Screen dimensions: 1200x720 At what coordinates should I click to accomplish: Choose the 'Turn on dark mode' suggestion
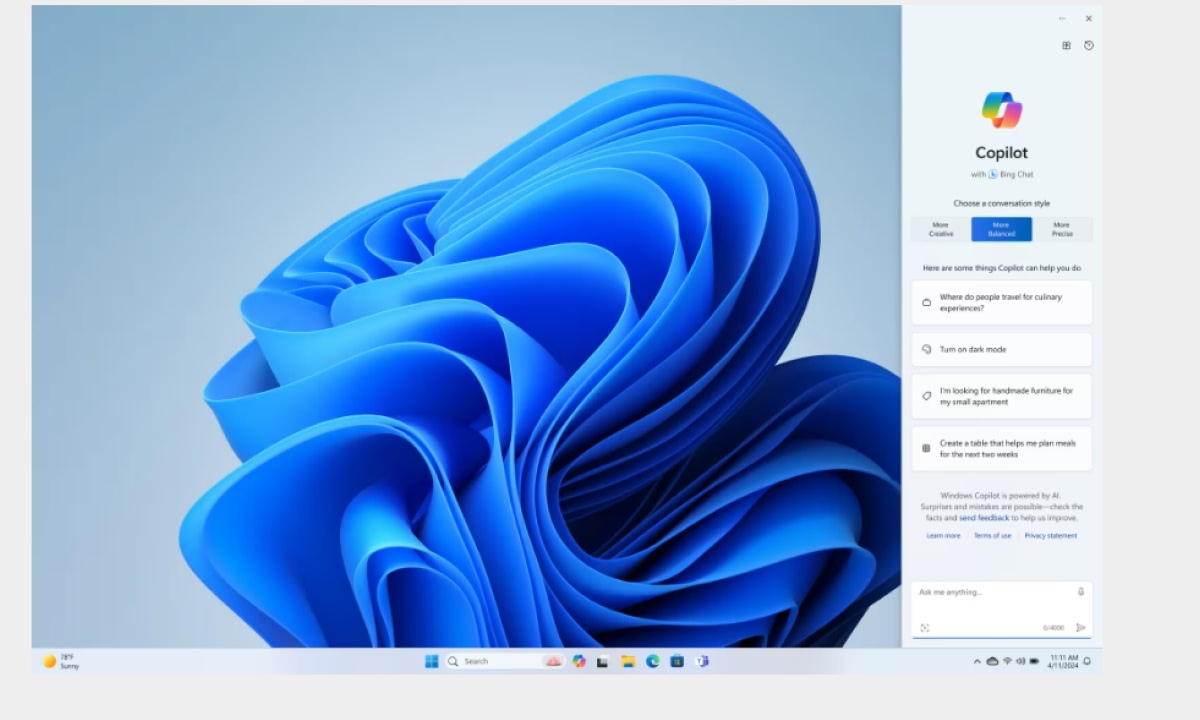(x=1001, y=349)
